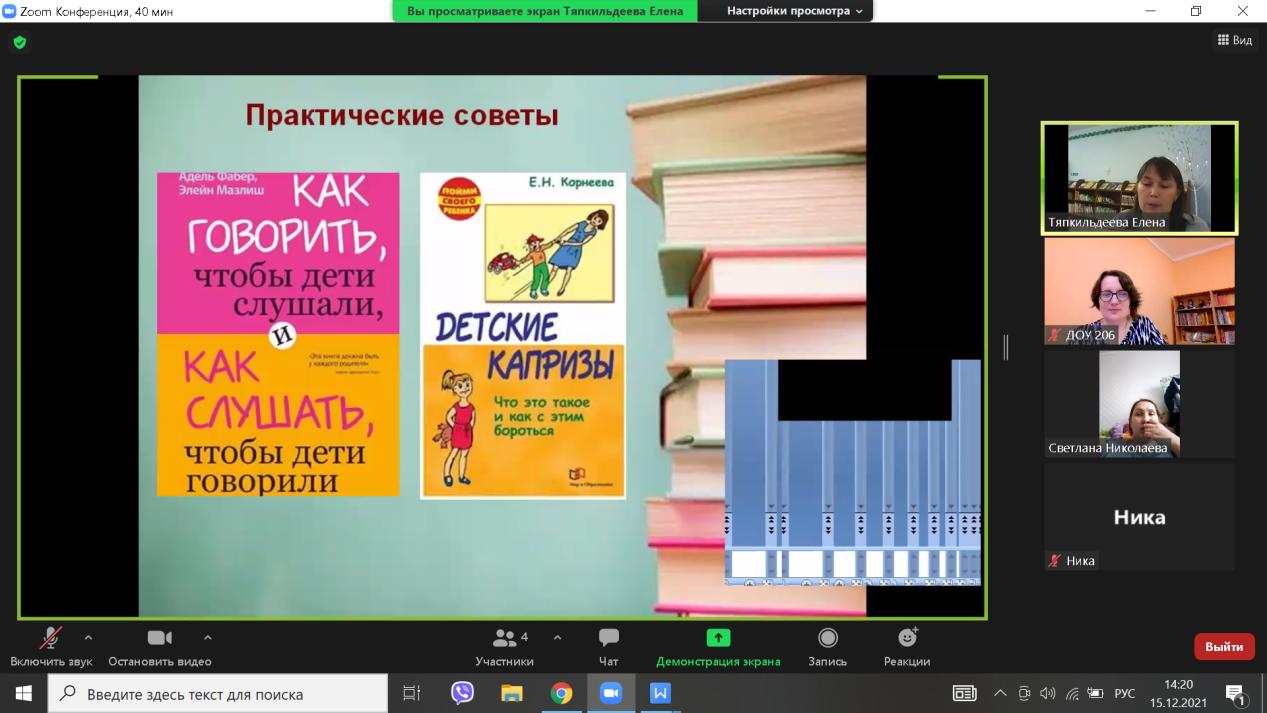Open Microsoft Word from the taskbar
The height and width of the screenshot is (713, 1267).
[x=660, y=693]
